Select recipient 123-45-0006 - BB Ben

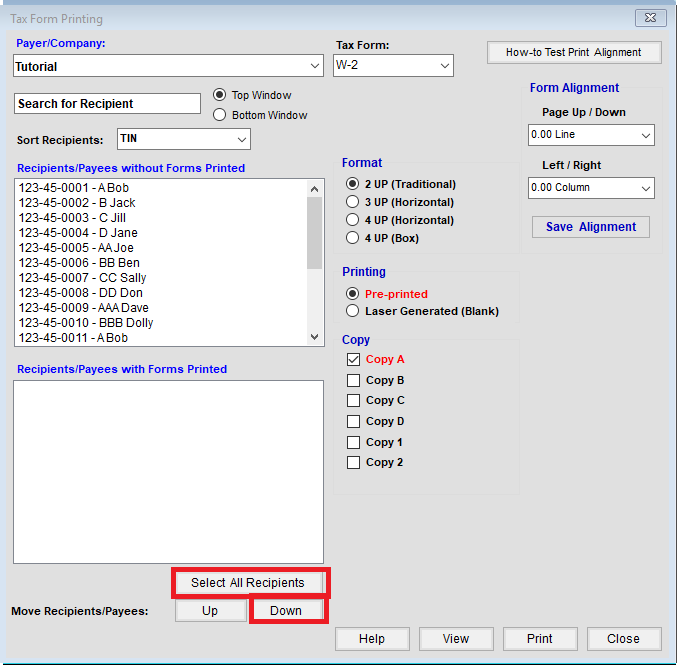tap(160, 263)
